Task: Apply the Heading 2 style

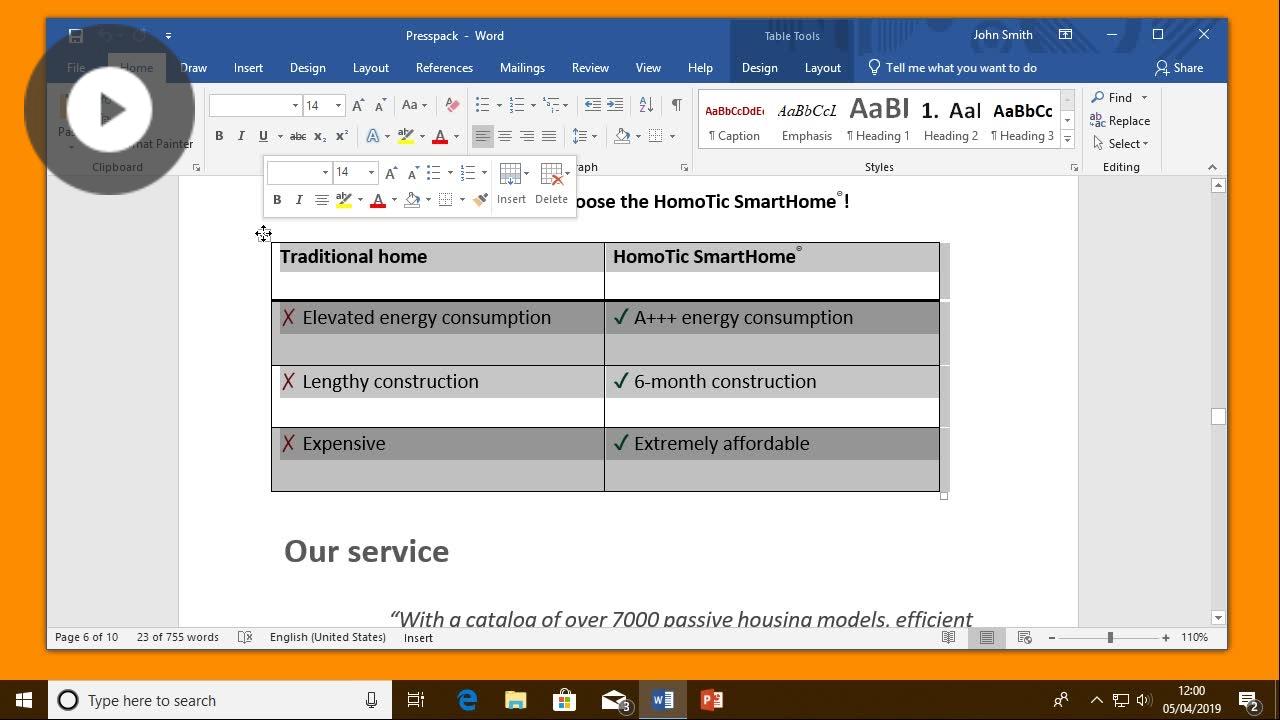Action: pyautogui.click(x=950, y=120)
